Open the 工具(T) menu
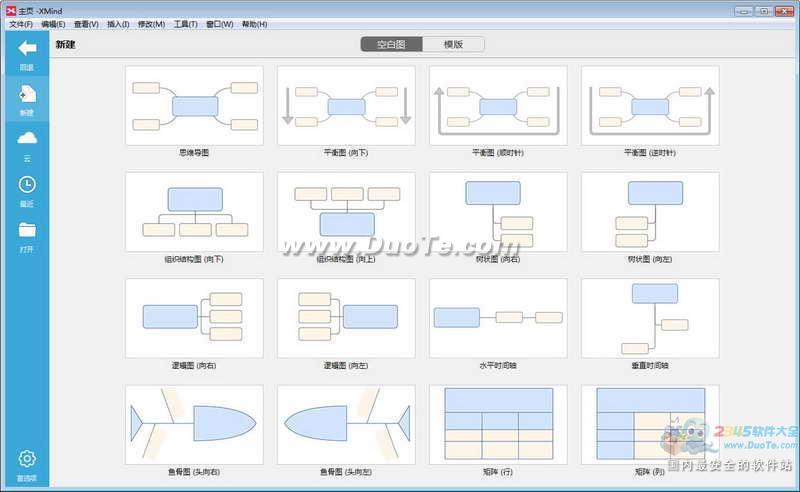Viewport: 800px width, 492px height. pyautogui.click(x=185, y=24)
